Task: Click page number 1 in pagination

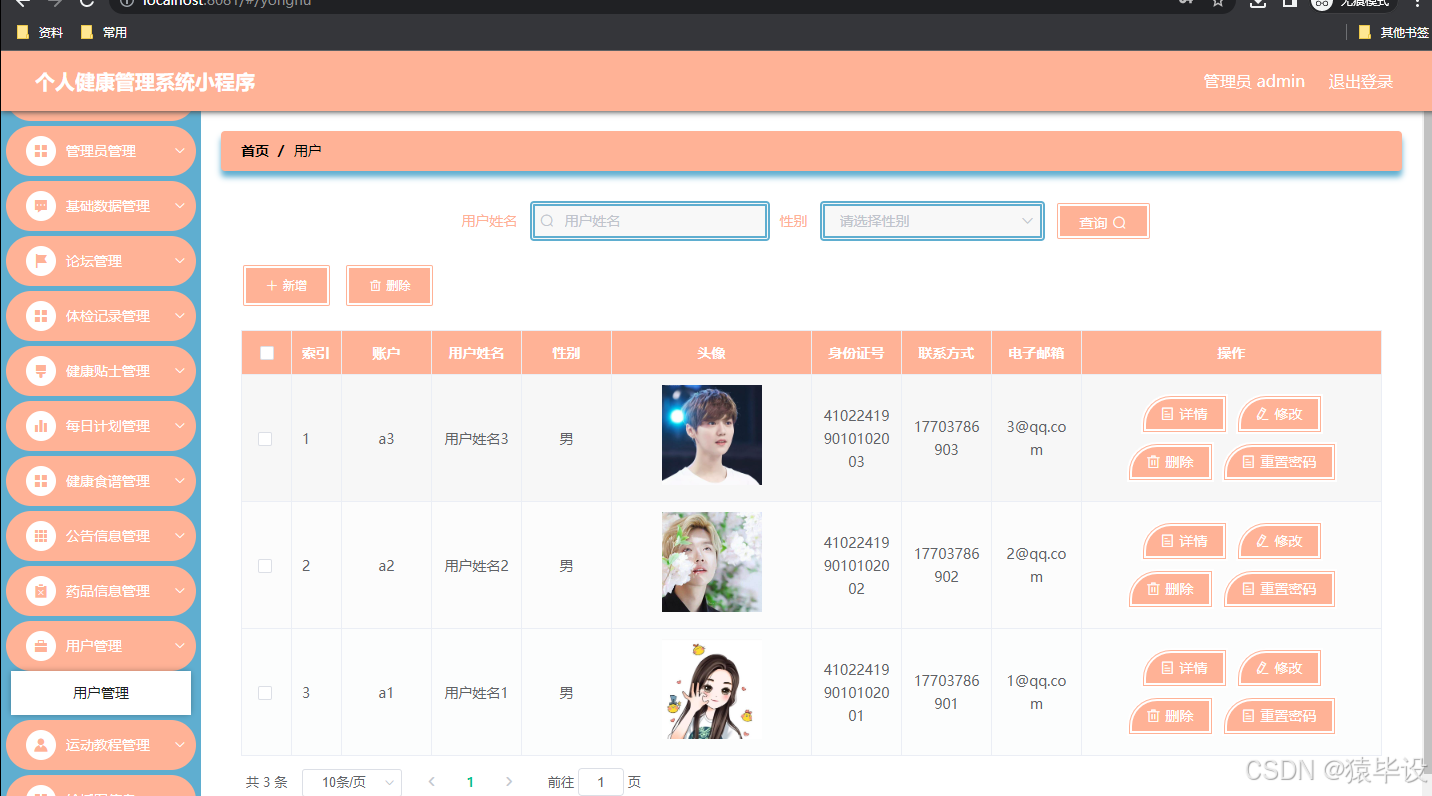Action: (470, 782)
